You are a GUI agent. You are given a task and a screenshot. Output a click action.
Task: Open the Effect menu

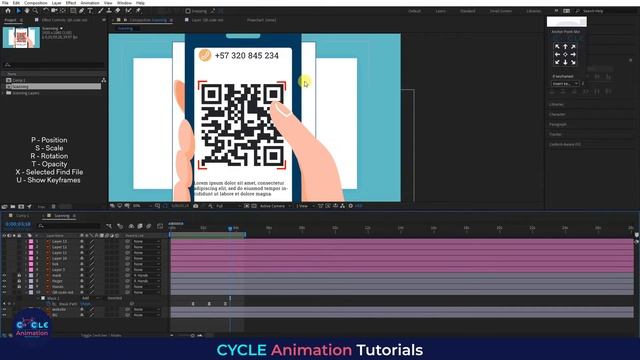pos(71,3)
